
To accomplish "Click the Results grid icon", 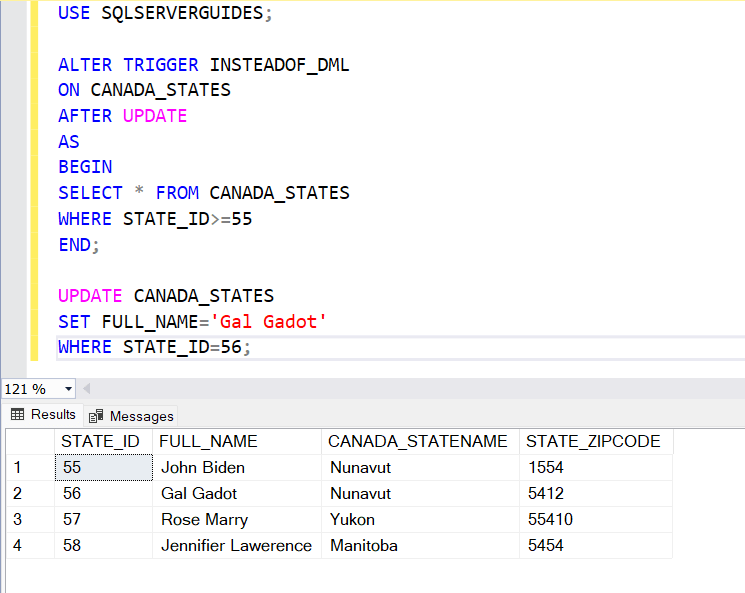I will [x=18, y=415].
